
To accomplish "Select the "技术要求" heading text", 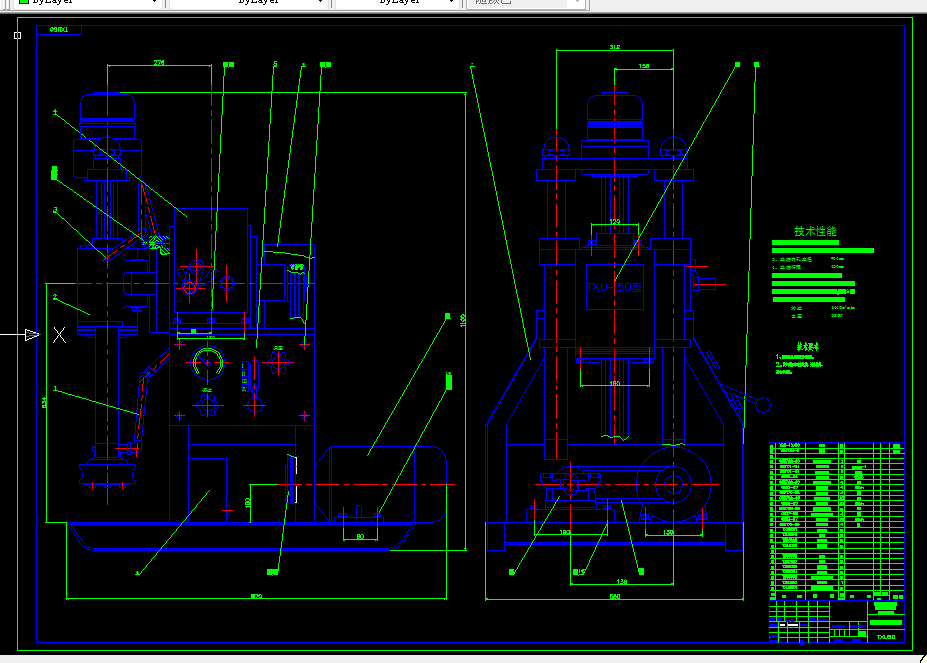I will click(807, 347).
